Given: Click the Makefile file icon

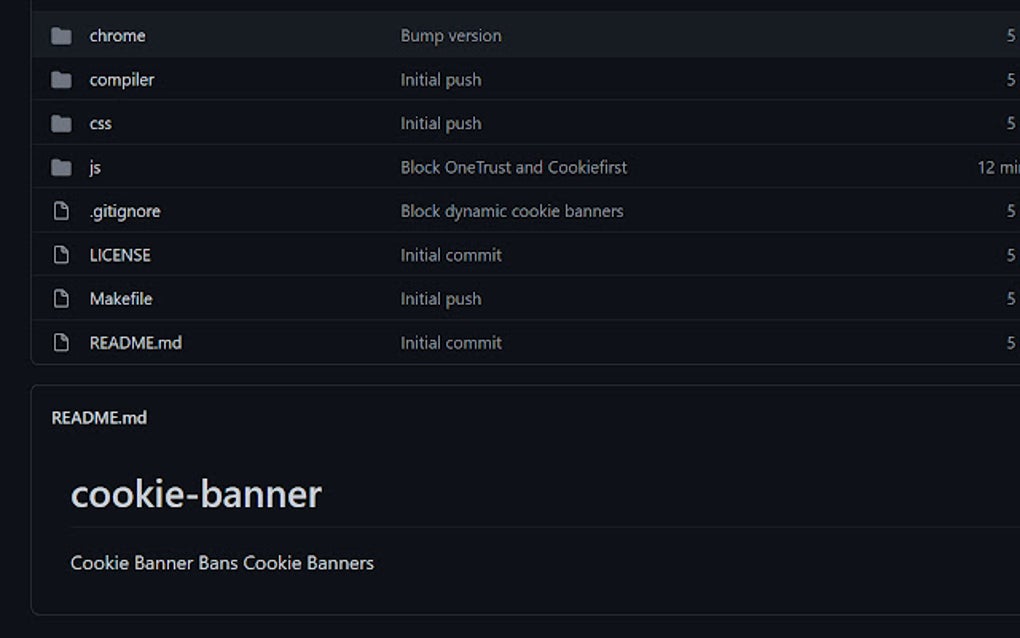Looking at the screenshot, I should pyautogui.click(x=60, y=299).
